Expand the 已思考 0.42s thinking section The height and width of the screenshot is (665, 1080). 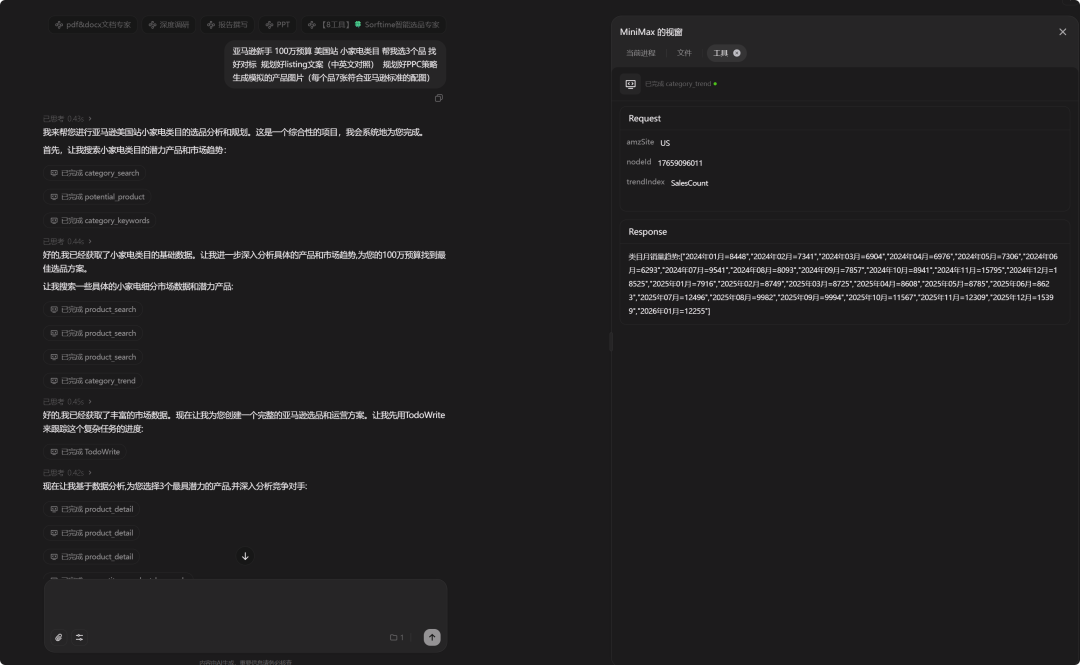coord(67,472)
